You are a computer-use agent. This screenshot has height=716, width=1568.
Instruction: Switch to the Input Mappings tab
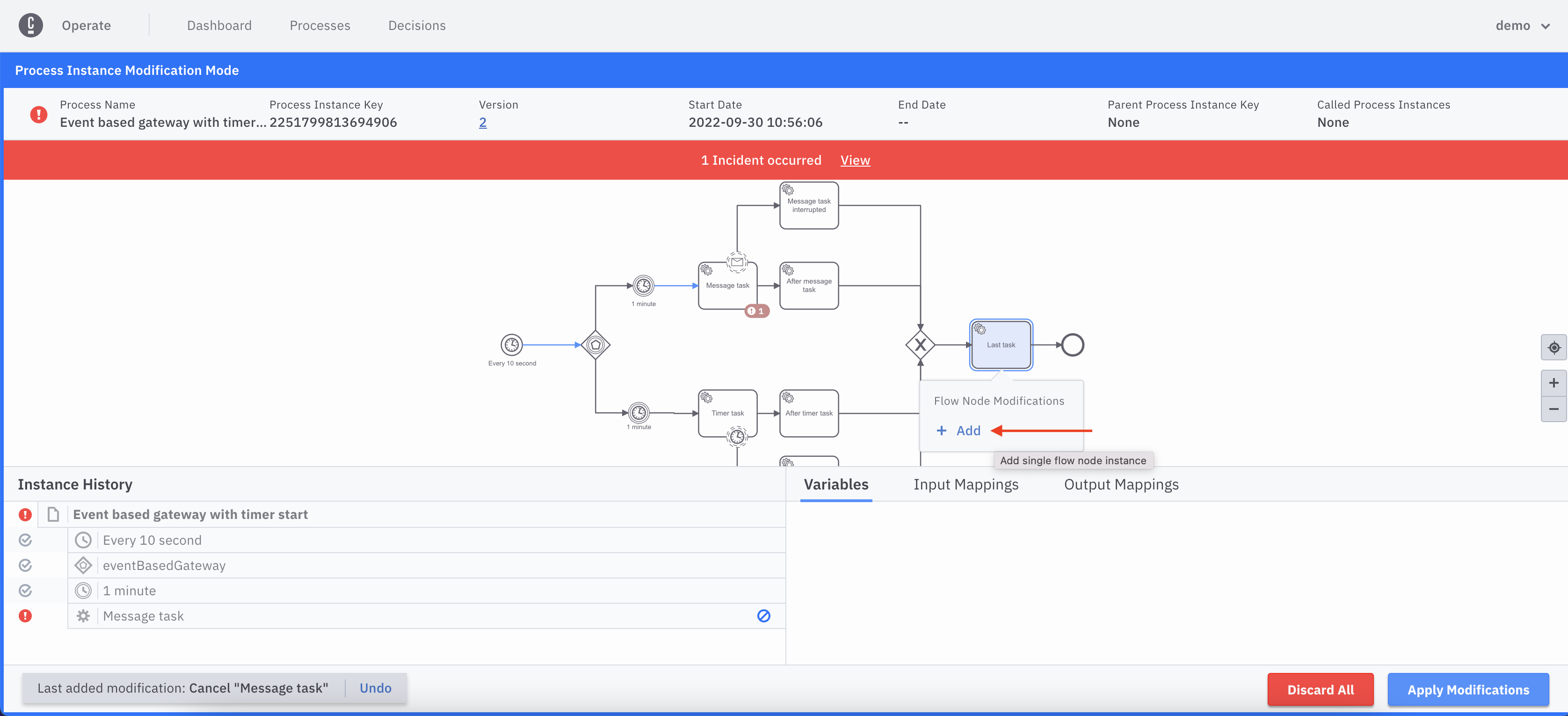(965, 484)
